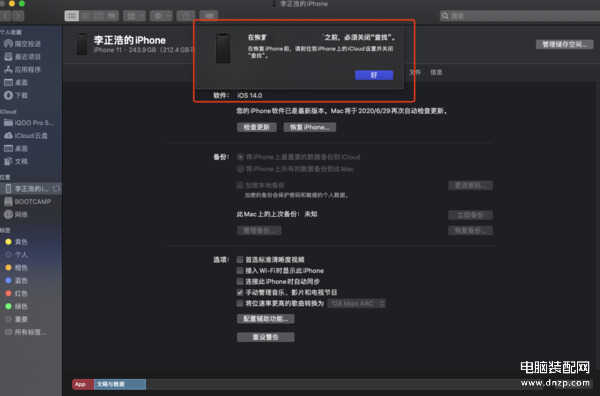Go back using the toolbar back arrow

click(6, 16)
